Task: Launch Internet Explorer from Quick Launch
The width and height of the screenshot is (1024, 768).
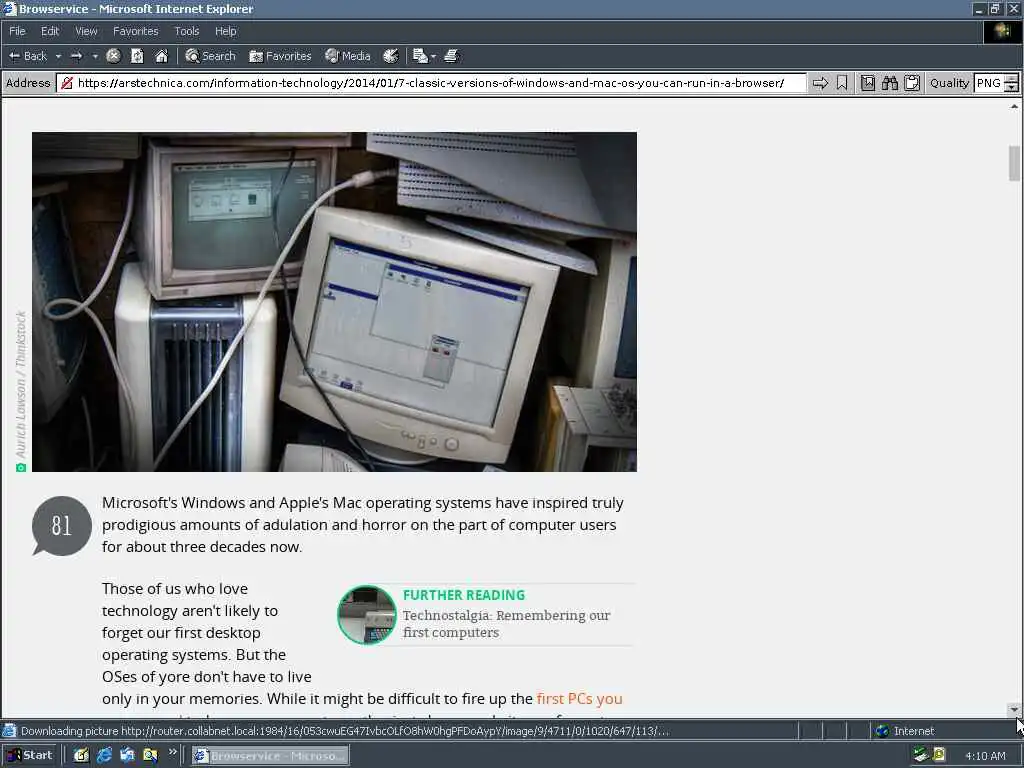Action: click(x=104, y=756)
